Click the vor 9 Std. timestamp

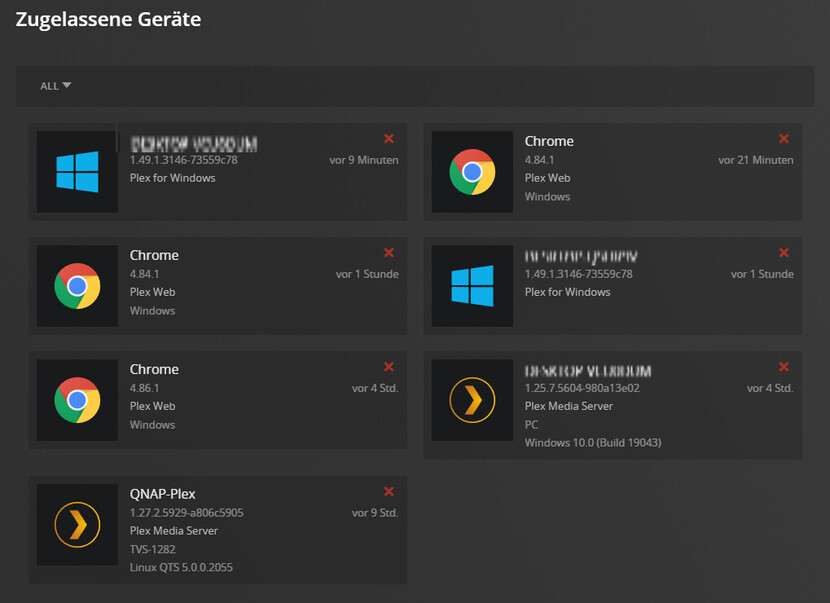point(375,512)
